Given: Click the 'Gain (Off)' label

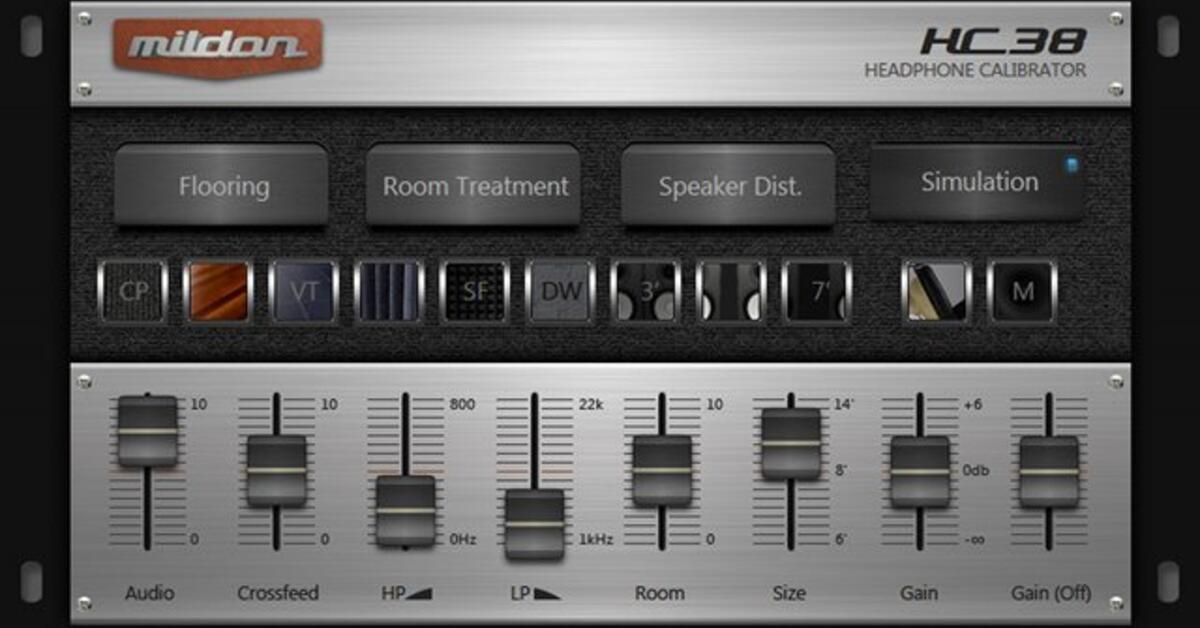Looking at the screenshot, I should (1051, 593).
